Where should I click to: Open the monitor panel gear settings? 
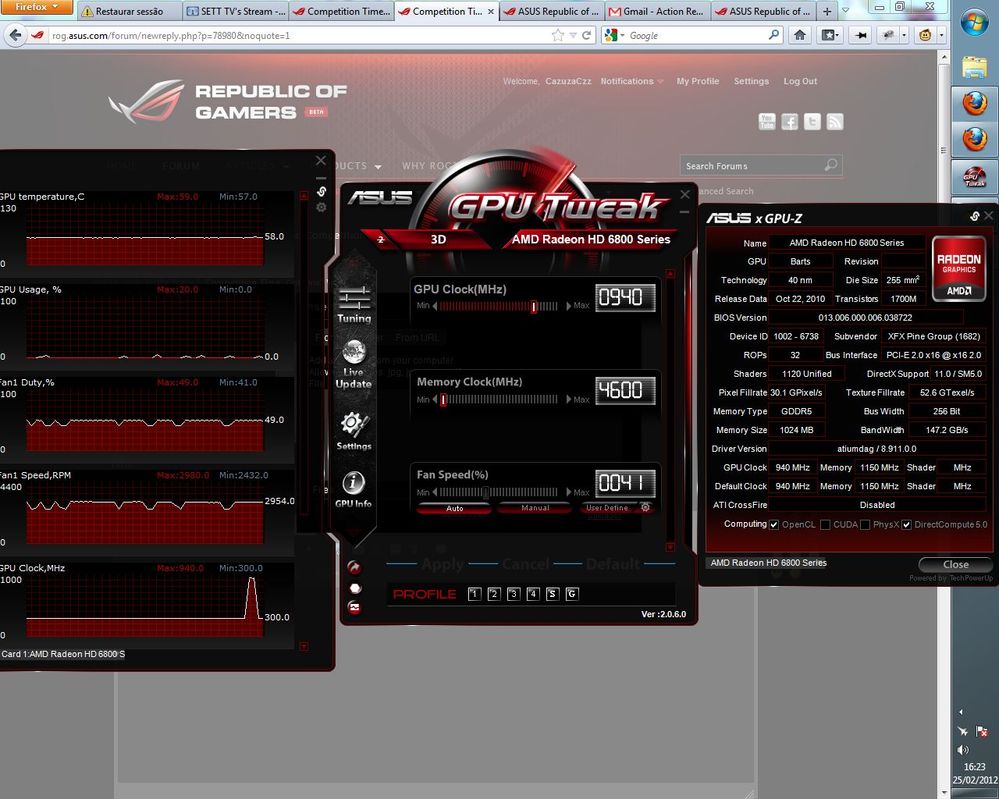click(x=321, y=208)
